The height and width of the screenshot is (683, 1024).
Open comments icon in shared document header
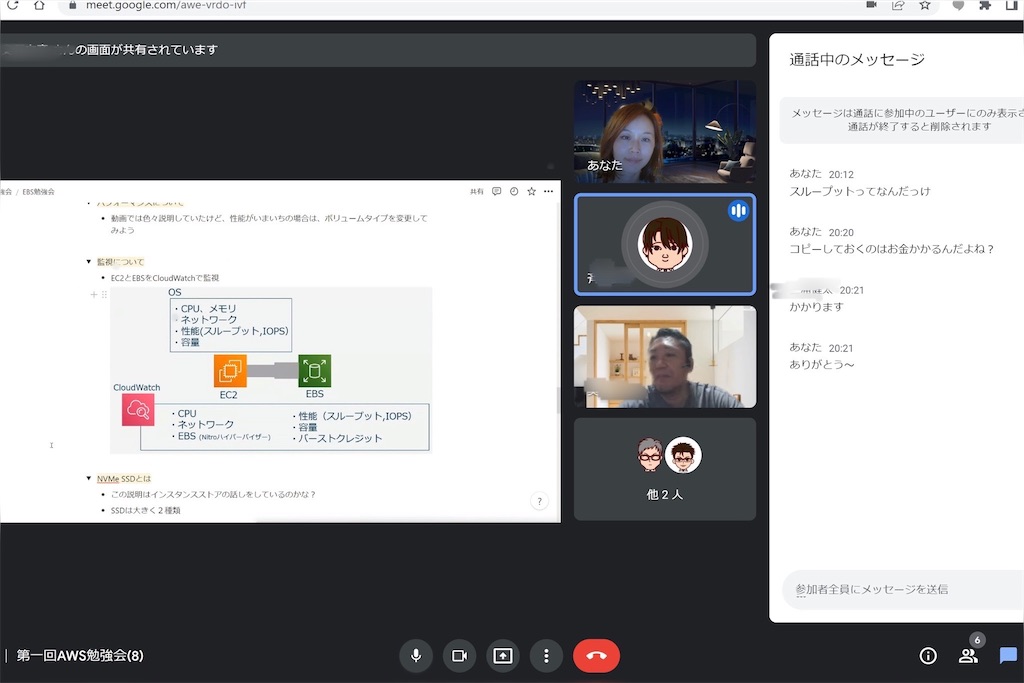(496, 191)
